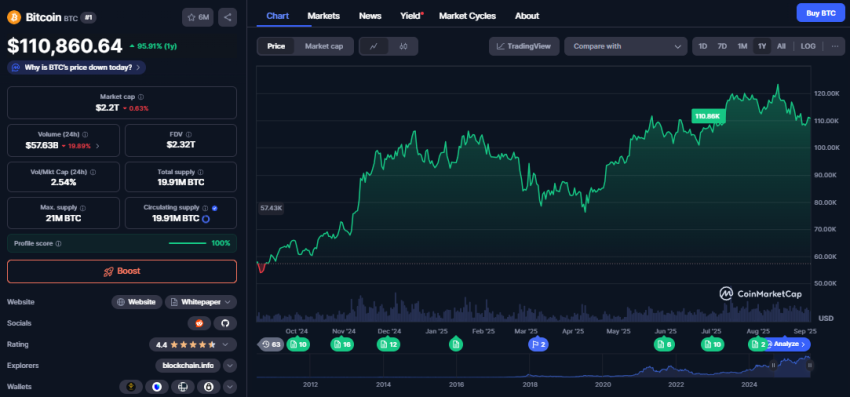Open the late-January news marker without a number

(x=456, y=344)
